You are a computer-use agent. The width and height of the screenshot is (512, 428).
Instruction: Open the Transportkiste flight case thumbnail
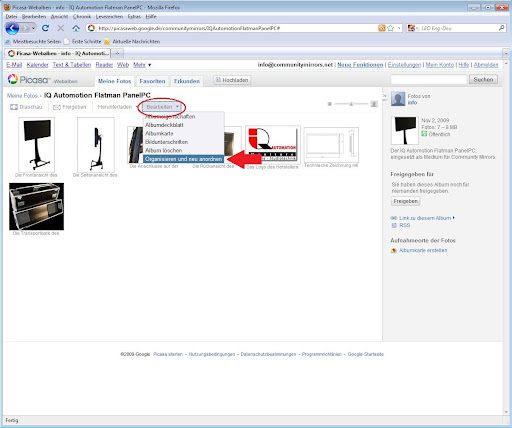pyautogui.click(x=36, y=206)
